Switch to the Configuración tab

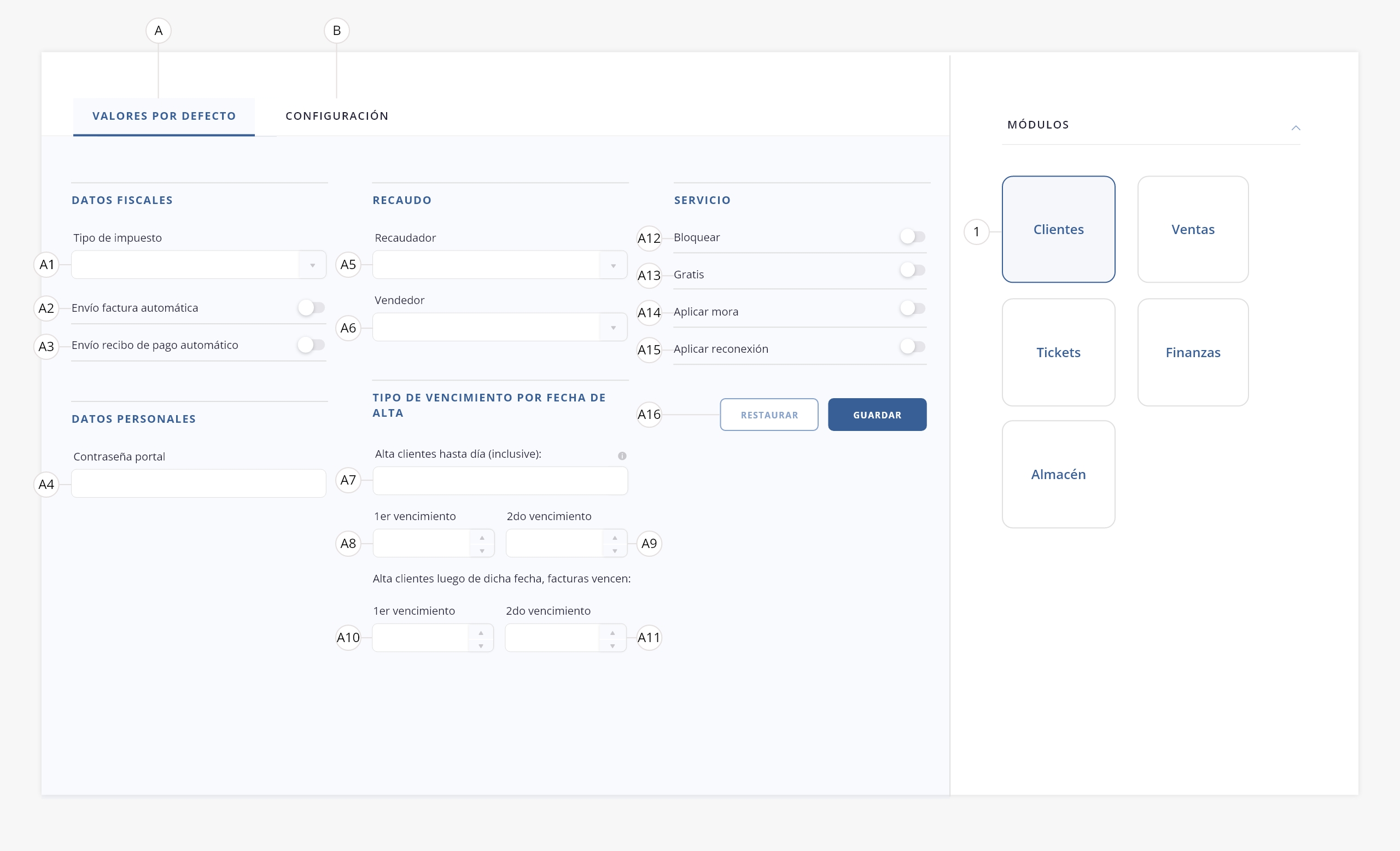click(337, 116)
